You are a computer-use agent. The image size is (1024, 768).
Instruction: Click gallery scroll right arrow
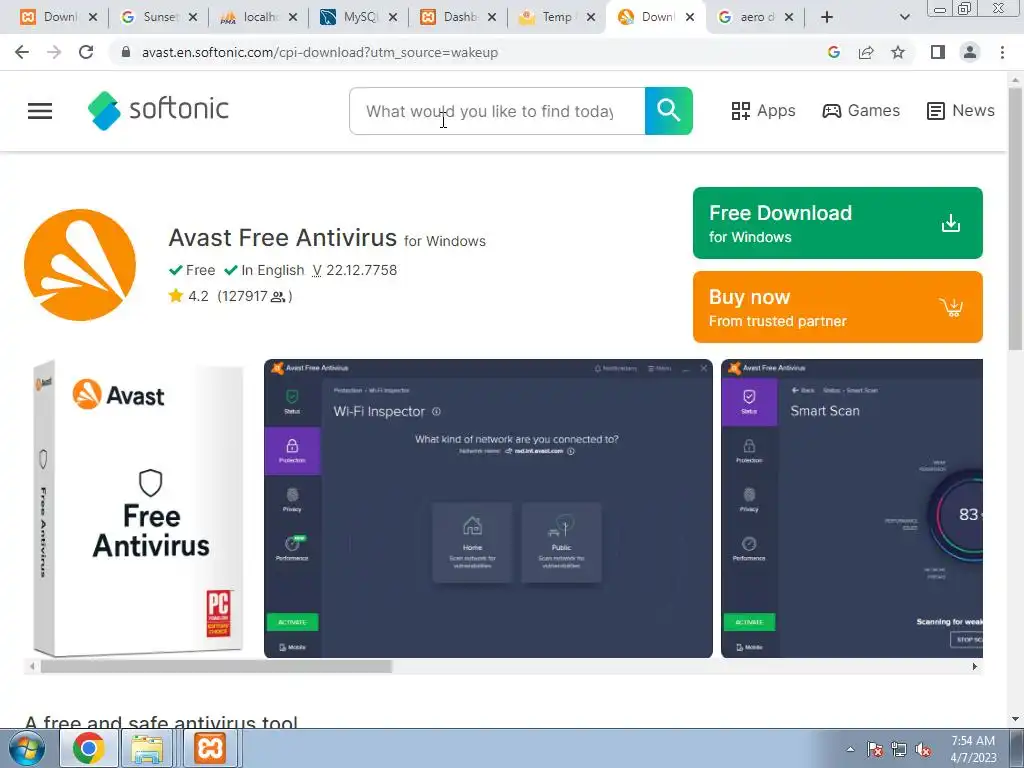(974, 667)
